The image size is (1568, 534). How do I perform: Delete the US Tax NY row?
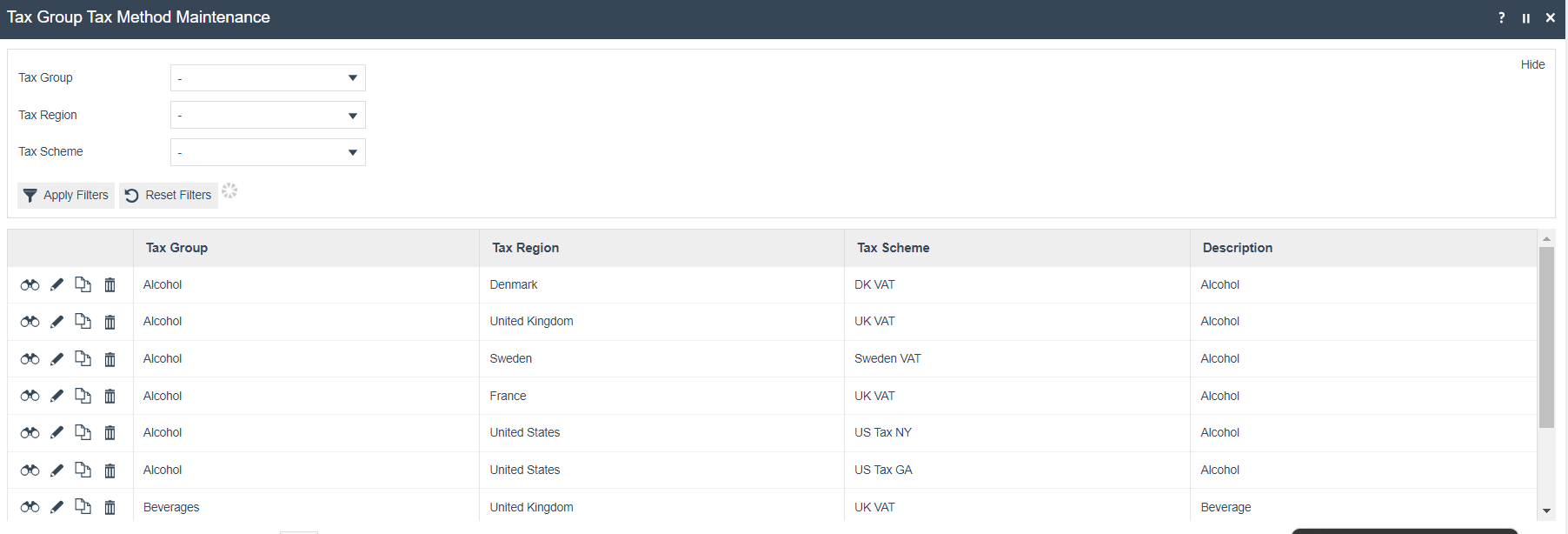point(110,432)
